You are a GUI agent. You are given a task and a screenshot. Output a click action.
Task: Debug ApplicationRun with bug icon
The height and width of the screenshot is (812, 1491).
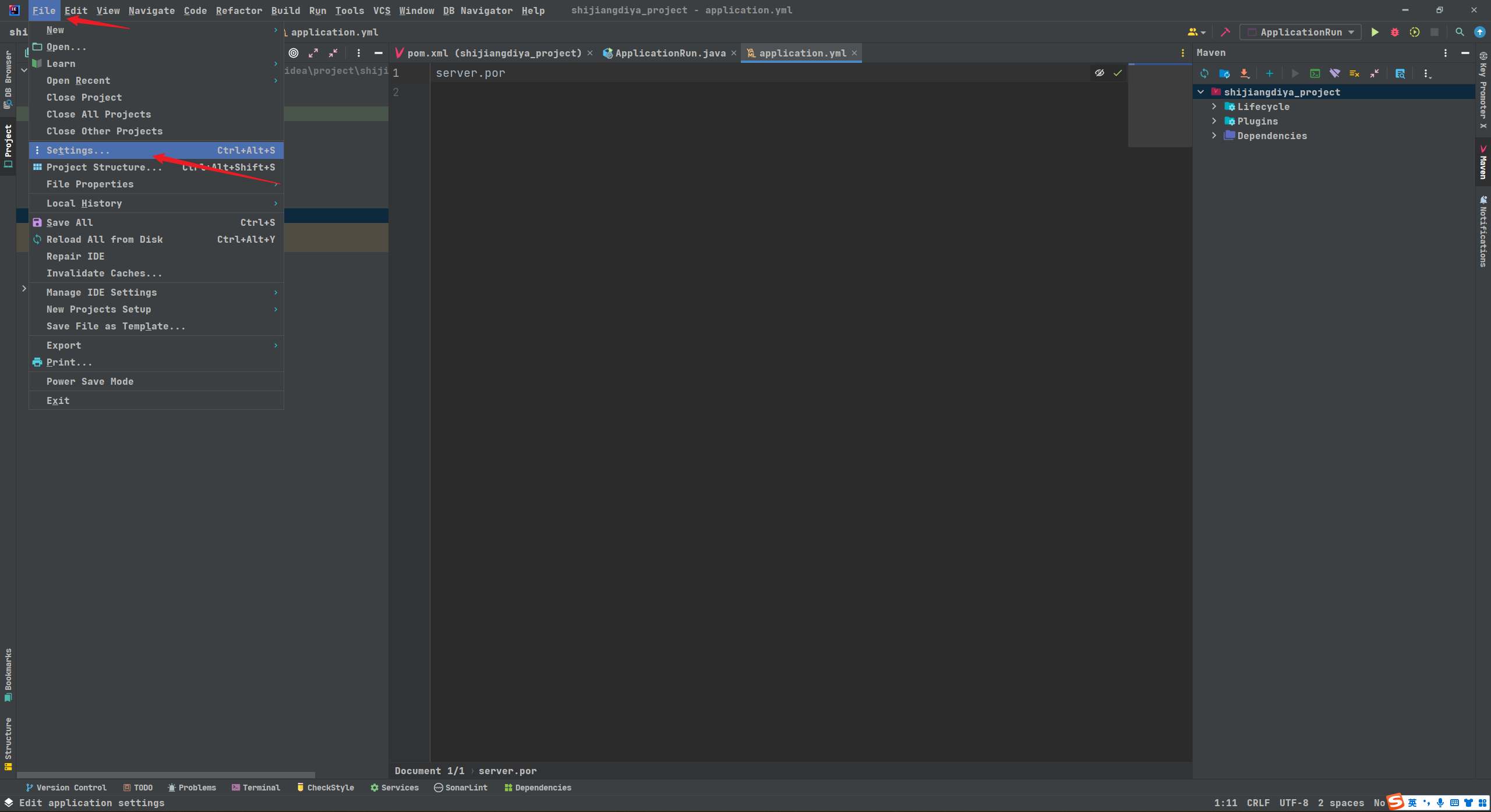[x=1394, y=32]
